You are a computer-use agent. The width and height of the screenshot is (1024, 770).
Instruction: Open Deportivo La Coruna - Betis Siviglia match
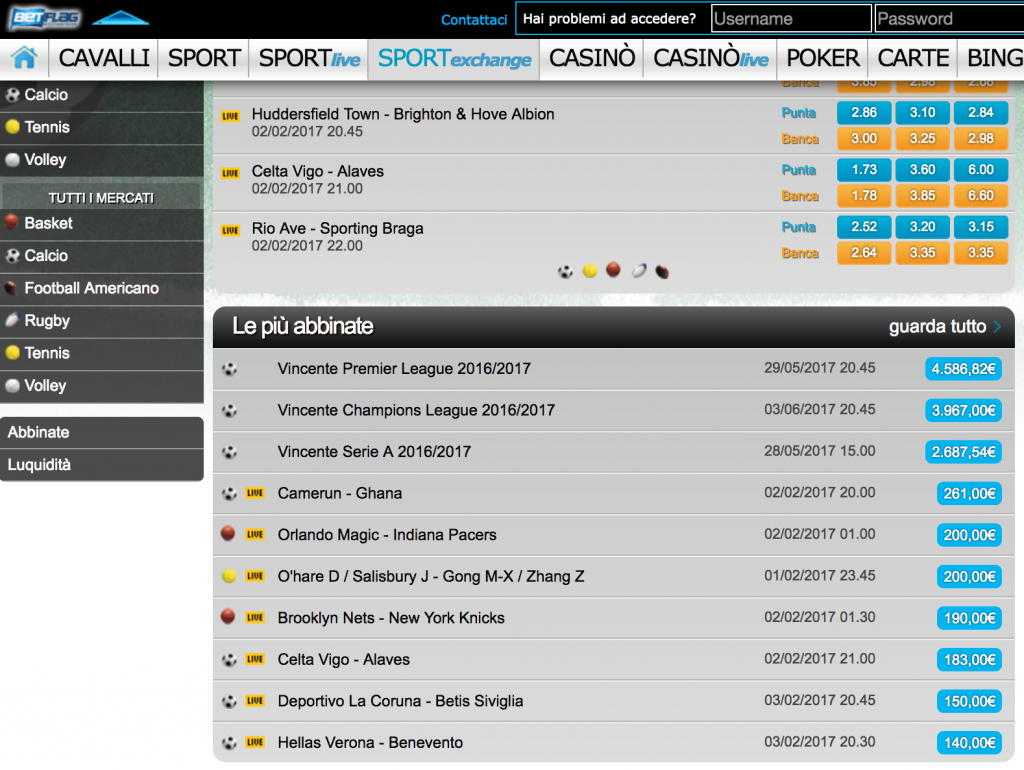[400, 701]
